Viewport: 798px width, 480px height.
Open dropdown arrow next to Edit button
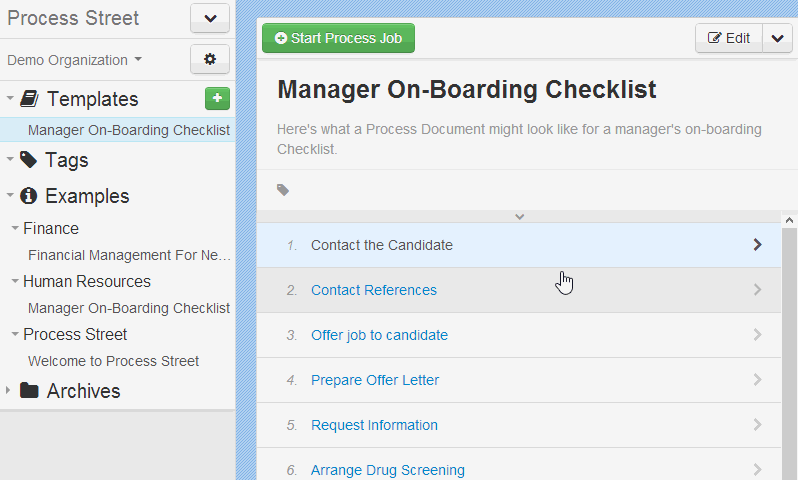(777, 38)
